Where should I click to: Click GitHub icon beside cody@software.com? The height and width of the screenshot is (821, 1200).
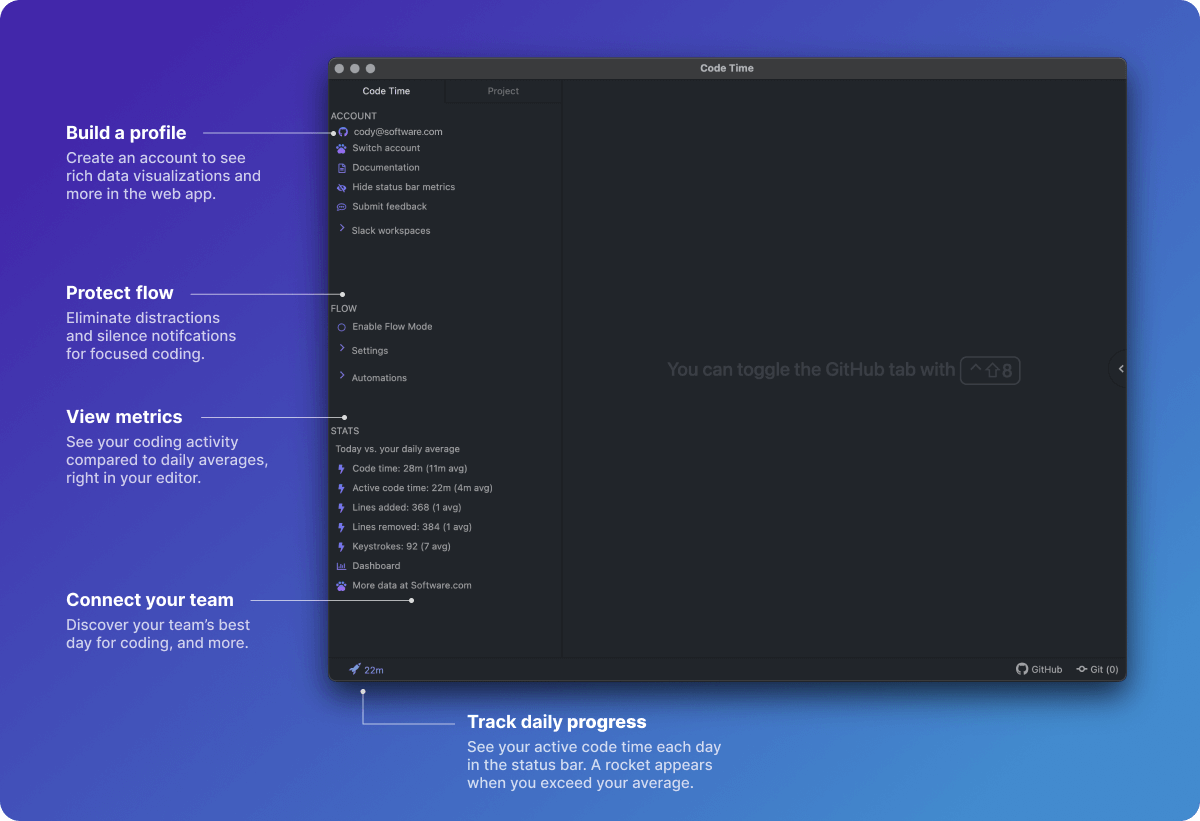(x=343, y=132)
